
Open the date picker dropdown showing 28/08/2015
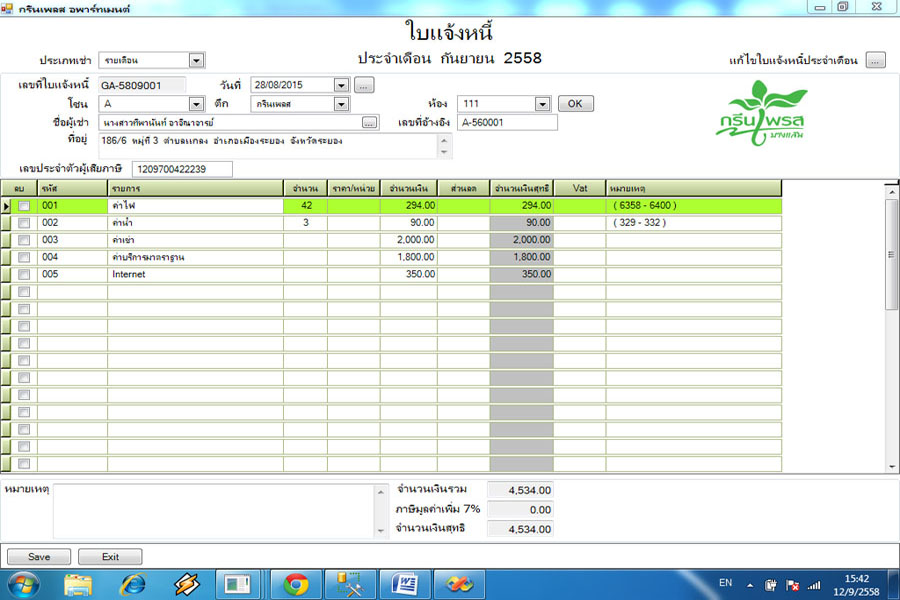click(341, 86)
